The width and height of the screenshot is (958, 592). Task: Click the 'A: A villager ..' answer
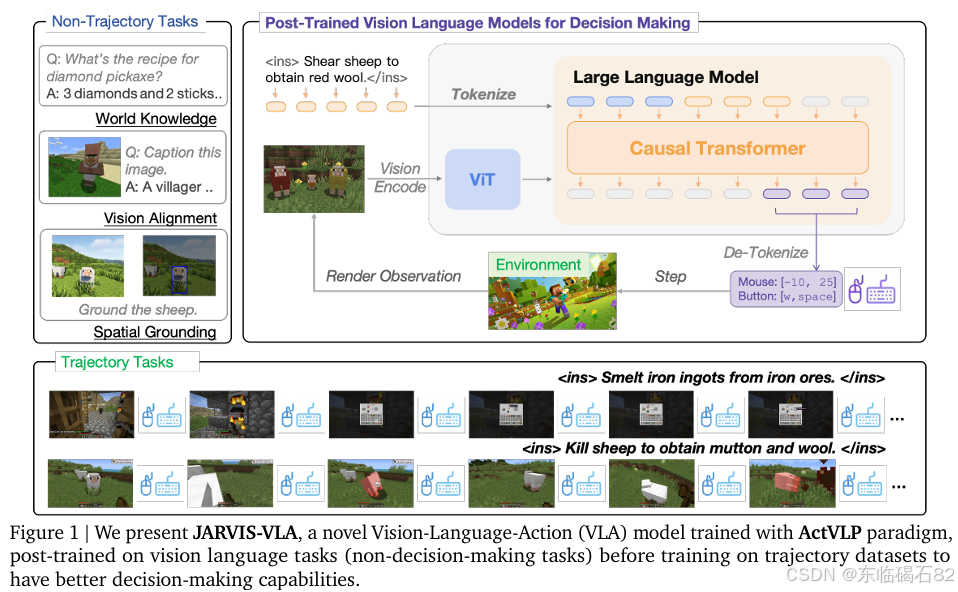(x=169, y=187)
